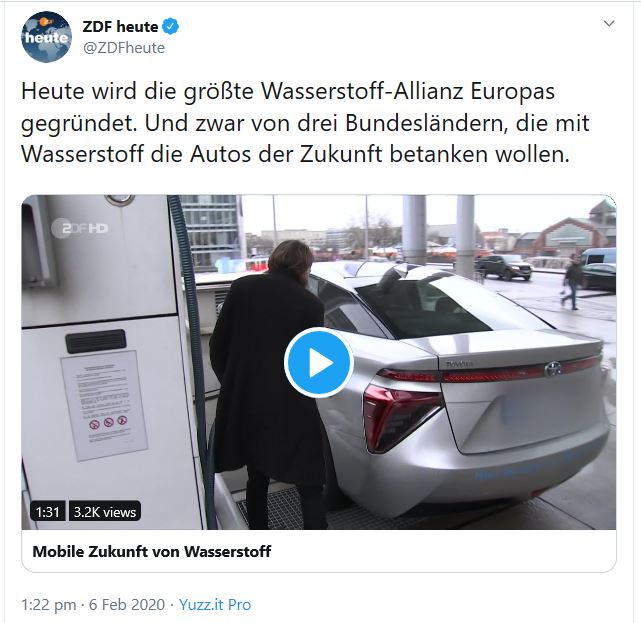Click the dark rear window of the car
Viewport: 641px width, 623px height.
point(423,307)
